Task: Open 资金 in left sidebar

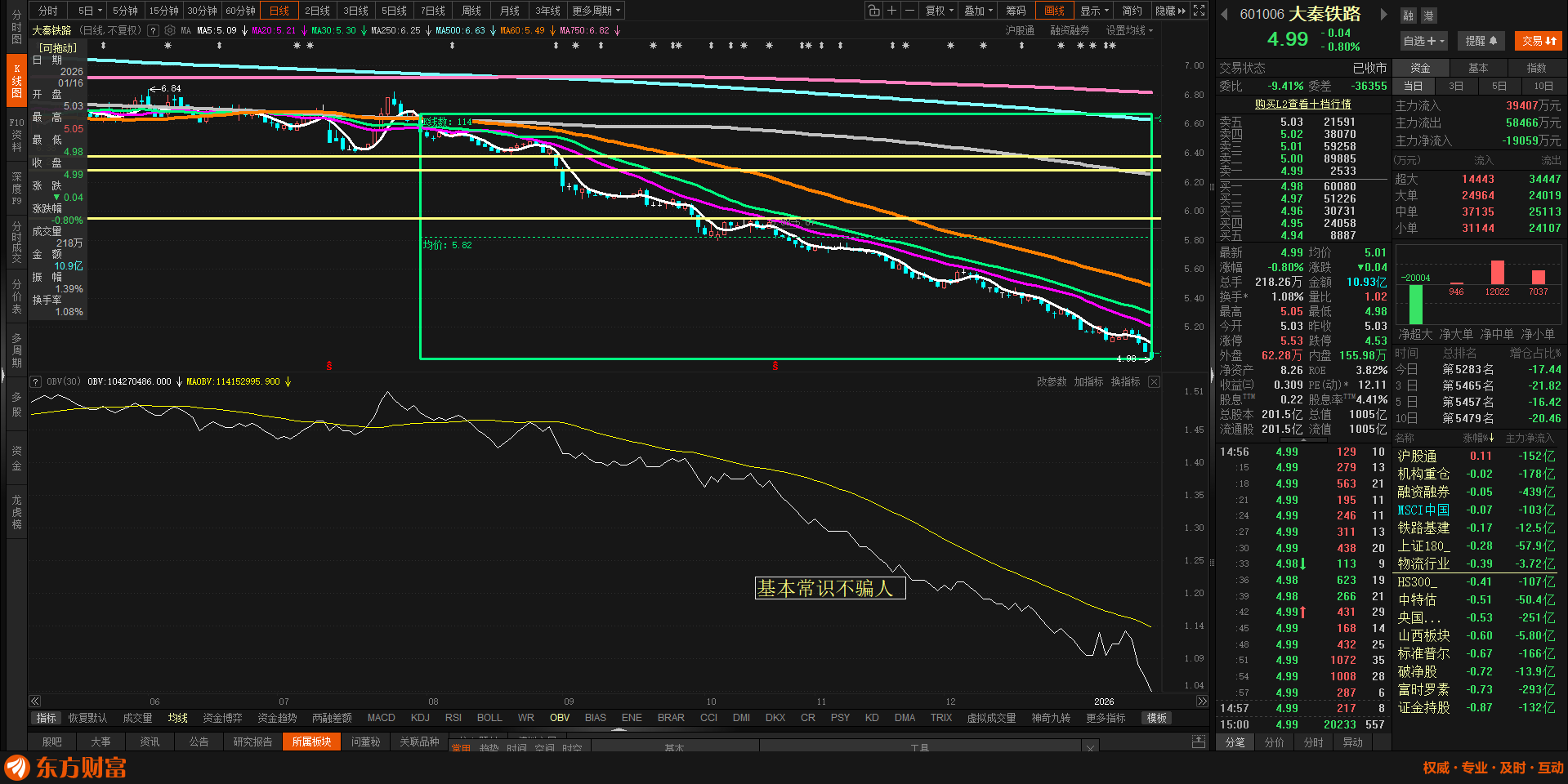Action: (x=16, y=458)
